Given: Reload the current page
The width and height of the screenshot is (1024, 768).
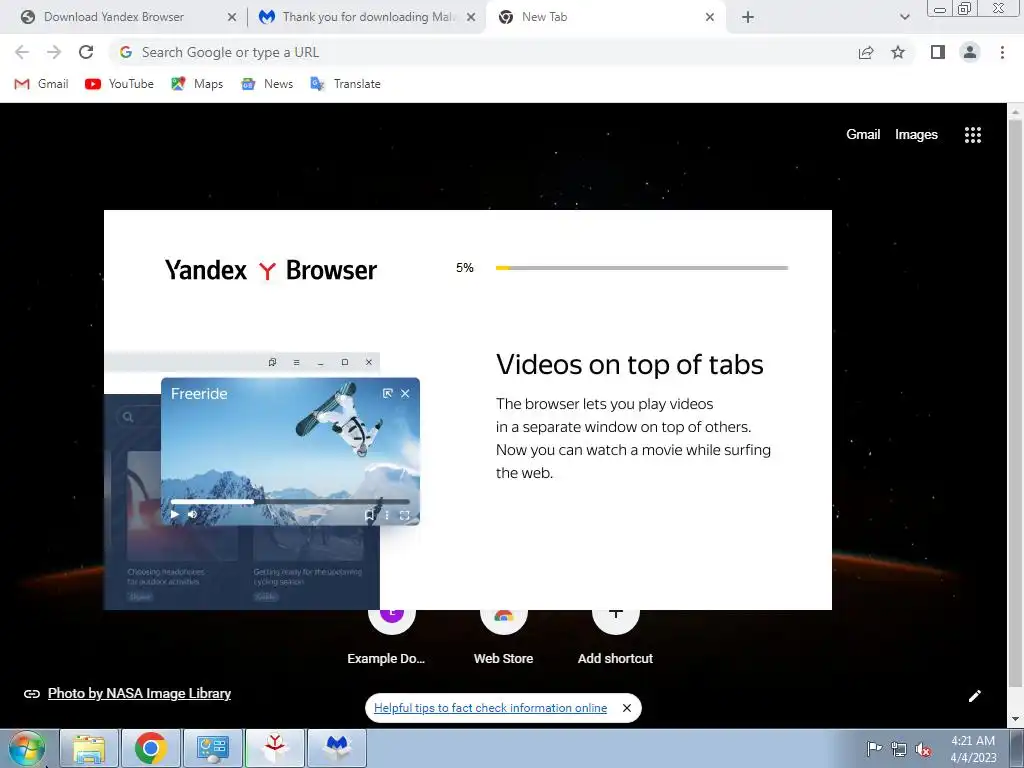Looking at the screenshot, I should point(86,52).
